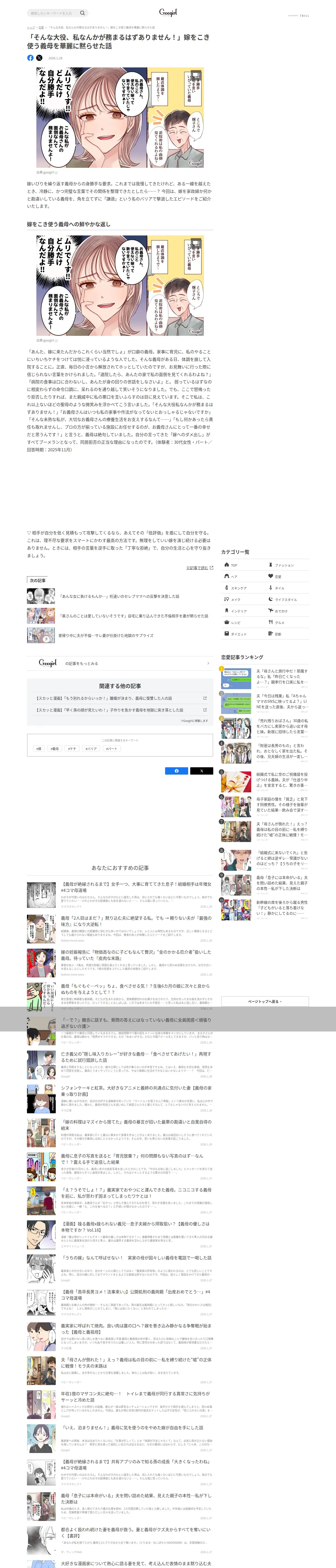Expand Googirl の記事をもっとみる chevron
Screen dimensions: 336x1568
click(208, 664)
